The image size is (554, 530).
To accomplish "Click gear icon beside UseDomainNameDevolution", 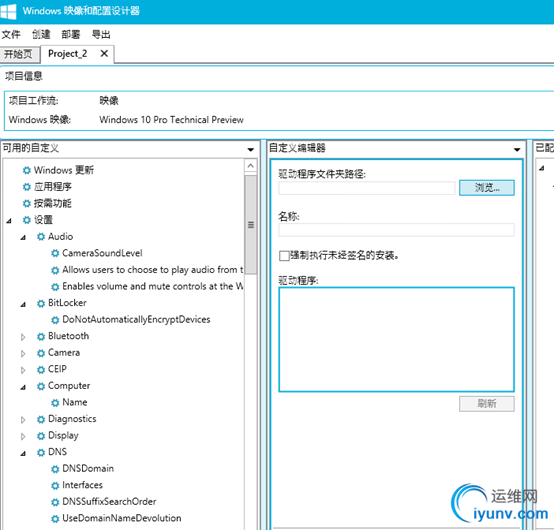I will tap(55, 518).
